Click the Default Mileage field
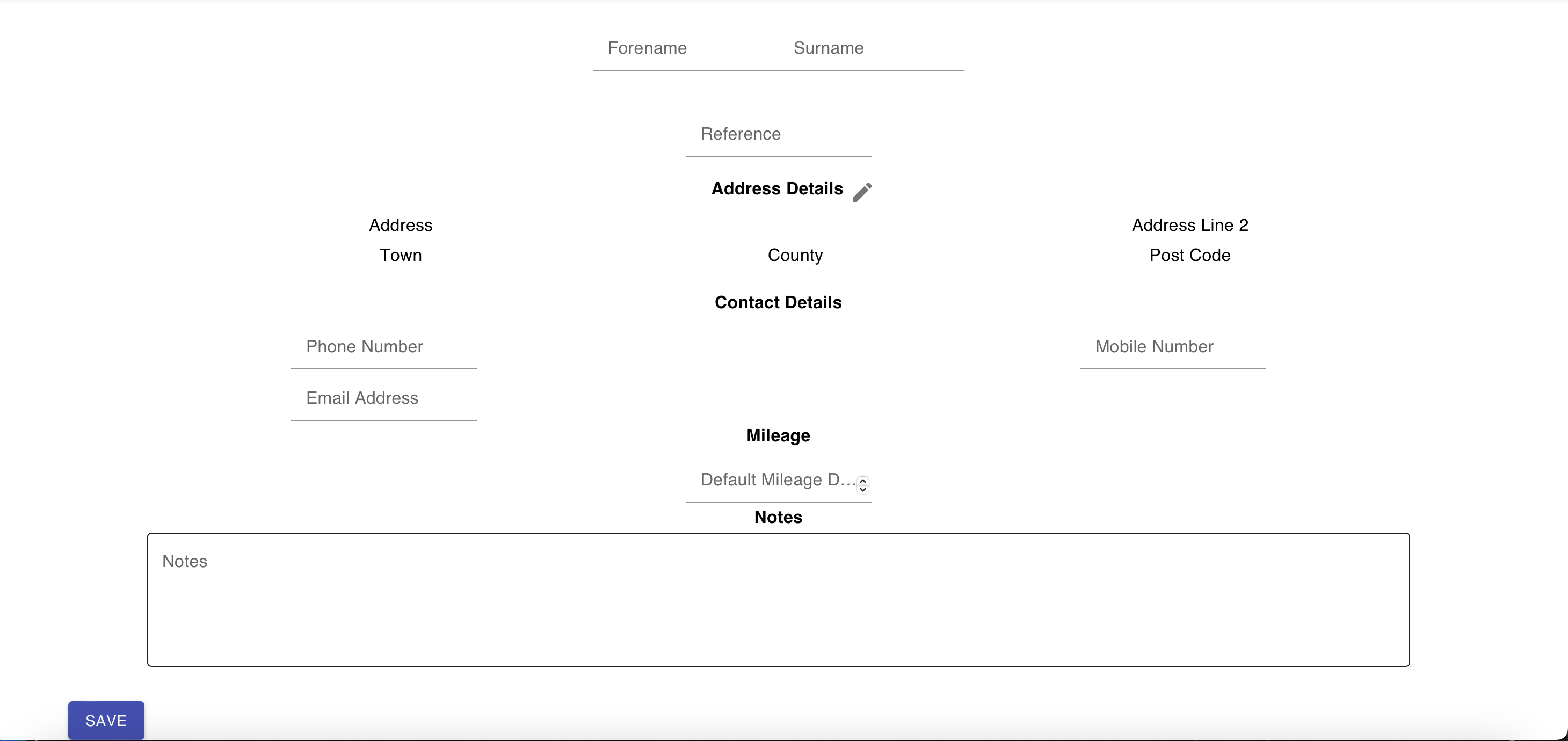The width and height of the screenshot is (1568, 741). click(778, 480)
